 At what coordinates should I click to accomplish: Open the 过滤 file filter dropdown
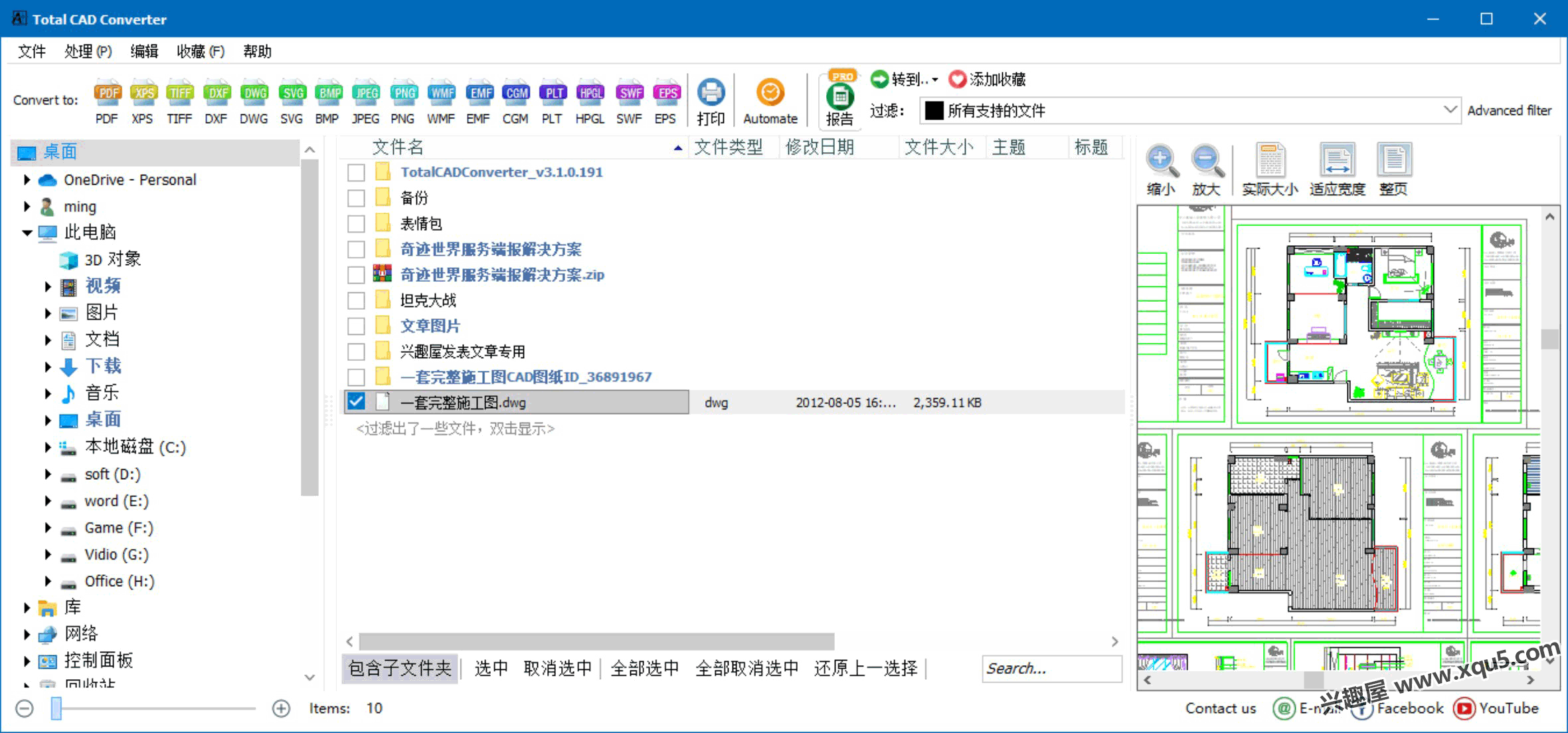(x=1189, y=110)
